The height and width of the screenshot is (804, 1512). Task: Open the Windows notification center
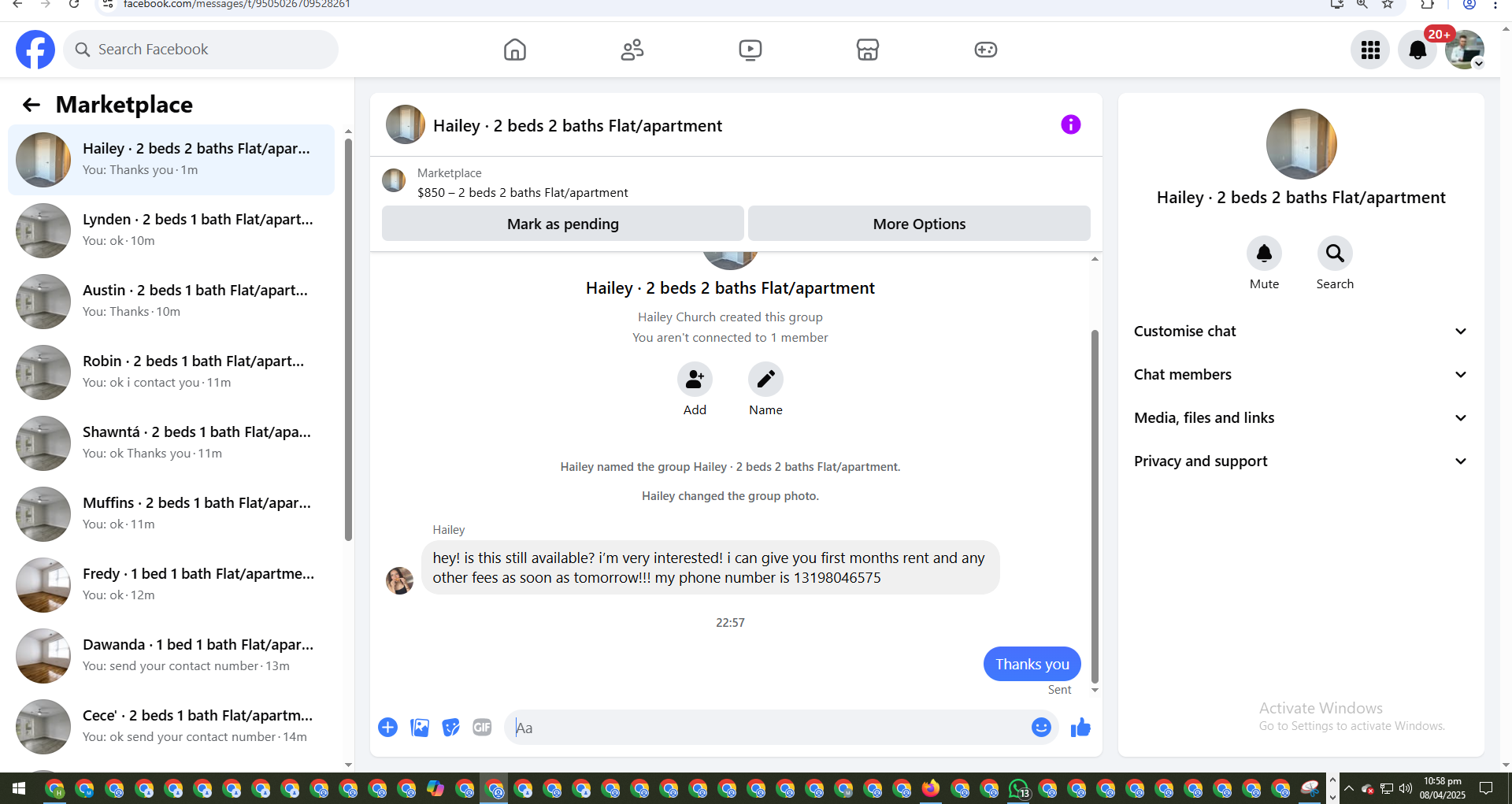(1486, 788)
